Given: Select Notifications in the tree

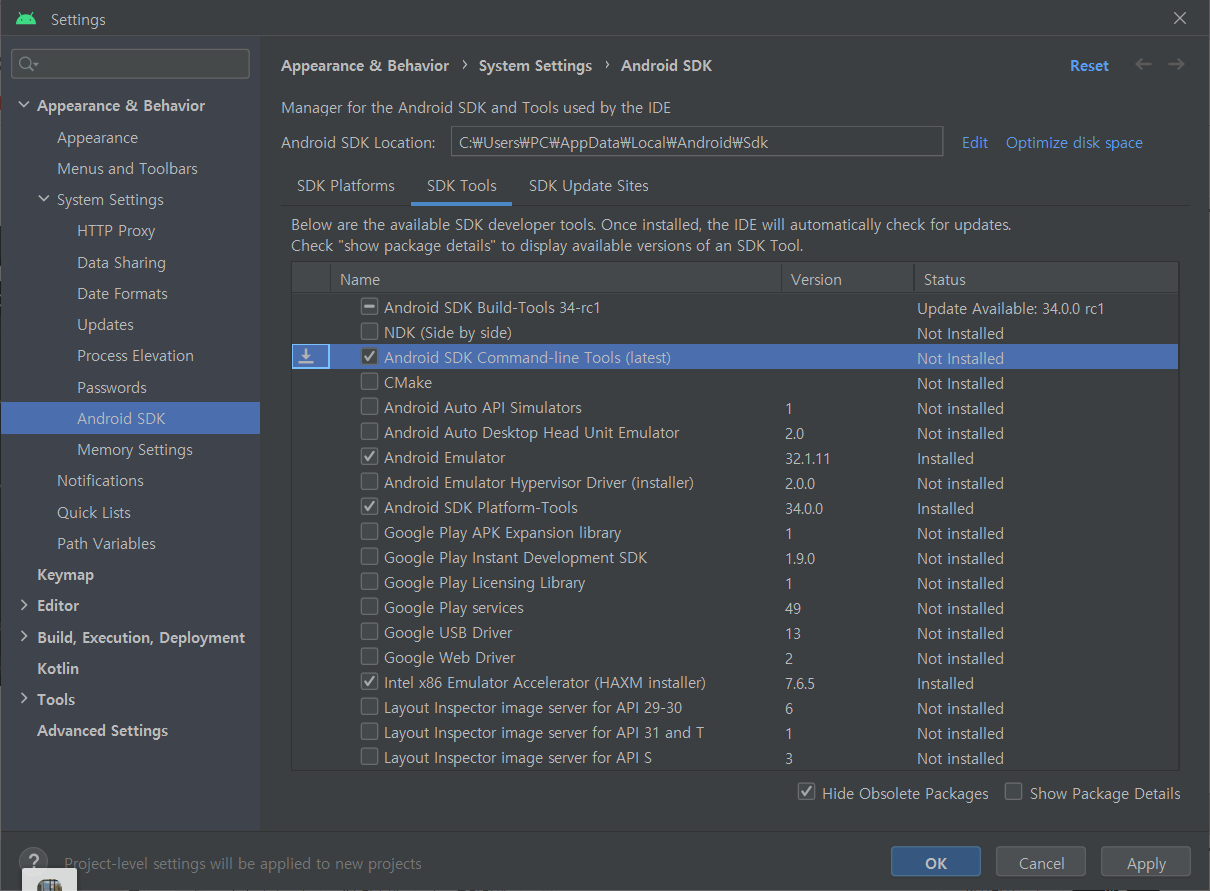Looking at the screenshot, I should click(x=100, y=480).
